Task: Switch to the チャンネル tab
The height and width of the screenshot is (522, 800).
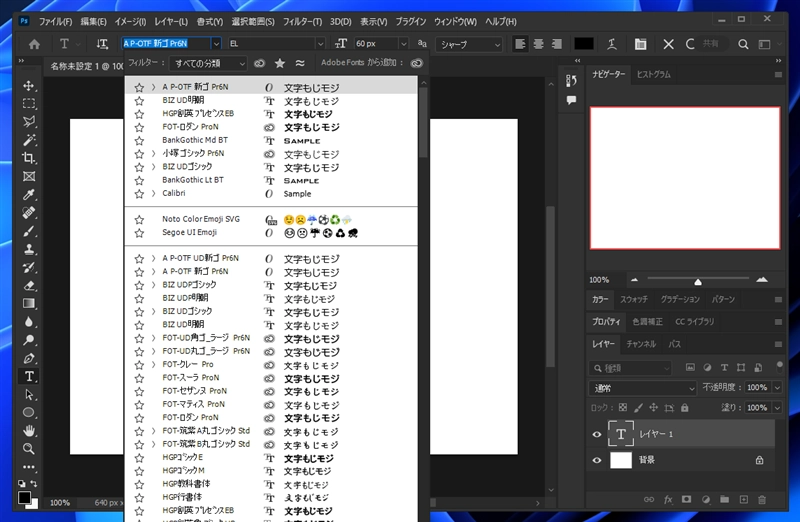Action: click(641, 344)
